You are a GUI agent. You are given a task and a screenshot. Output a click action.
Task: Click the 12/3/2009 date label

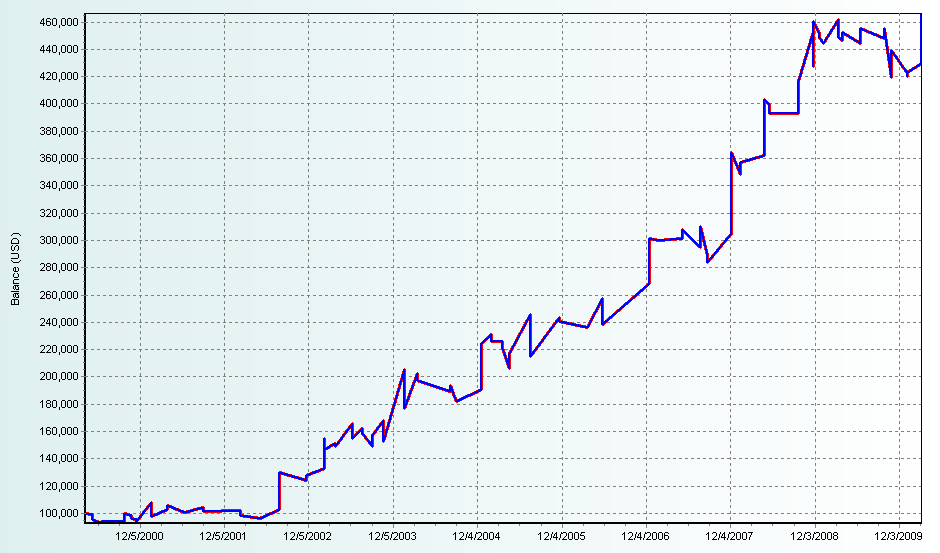[898, 536]
